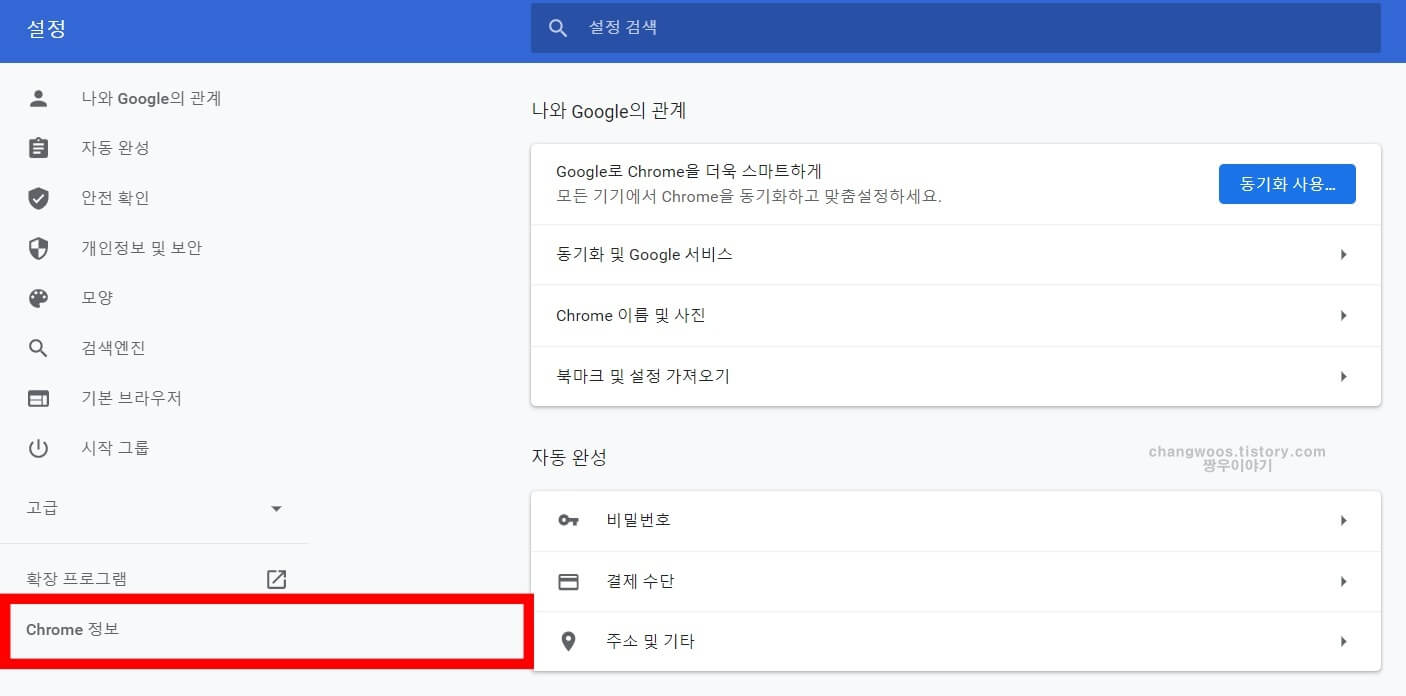Click the 비밀번호 label
1406x696 pixels.
pos(638,521)
